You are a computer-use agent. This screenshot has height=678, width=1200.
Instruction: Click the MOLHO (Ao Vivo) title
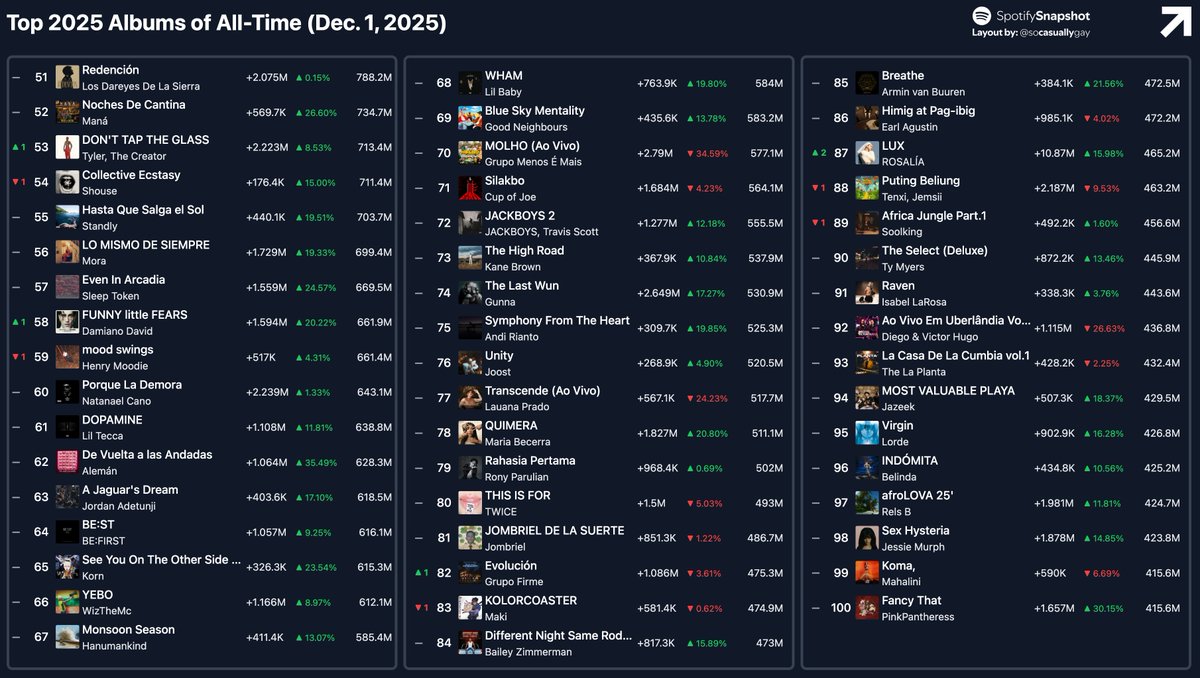(532, 146)
